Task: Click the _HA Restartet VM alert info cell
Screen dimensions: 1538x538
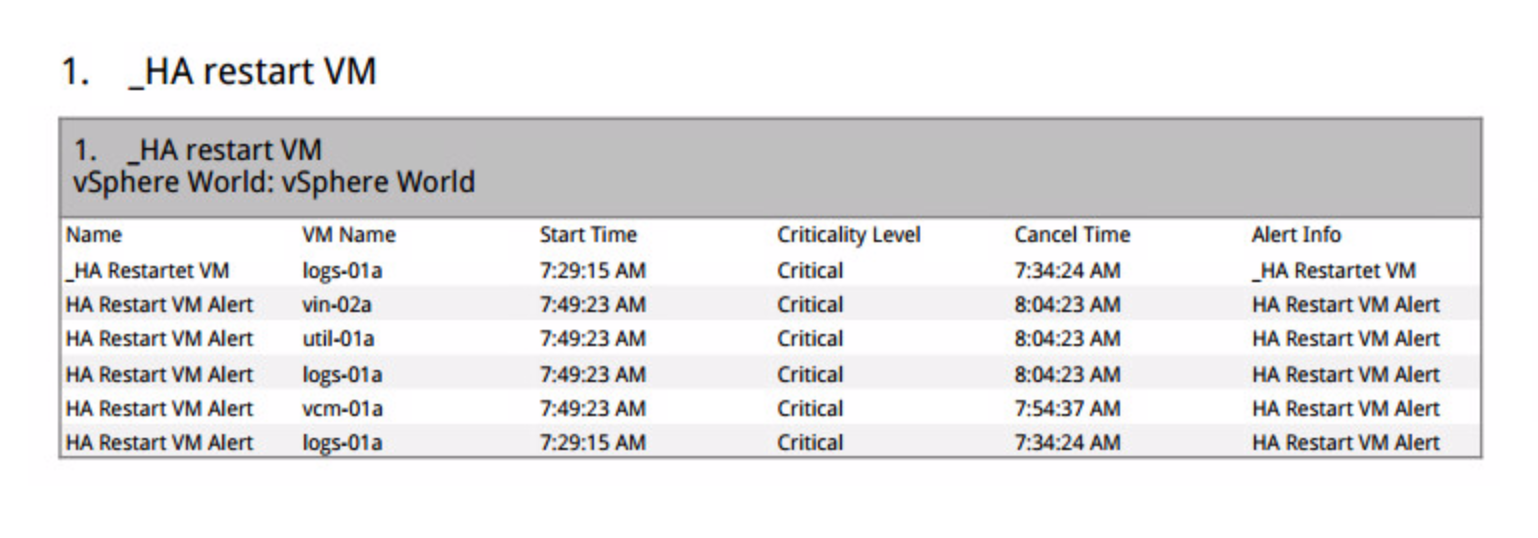Action: click(1333, 271)
